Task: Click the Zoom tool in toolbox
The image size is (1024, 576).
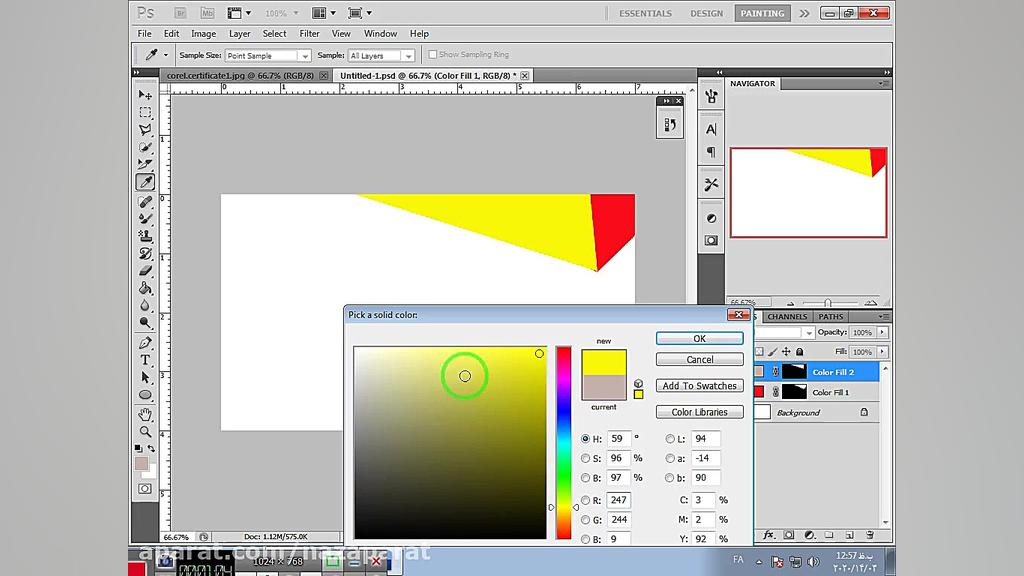Action: 145,431
